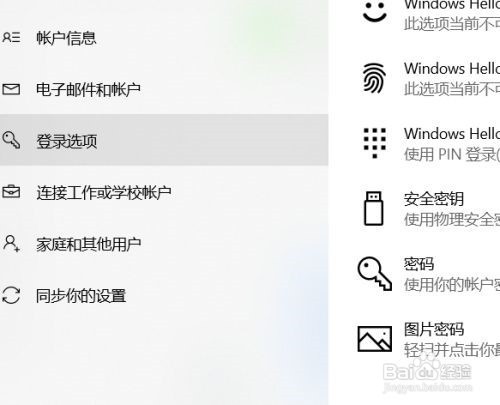The image size is (500, 405).
Task: Click the briefcase icon for work or school
Action: coord(11,192)
